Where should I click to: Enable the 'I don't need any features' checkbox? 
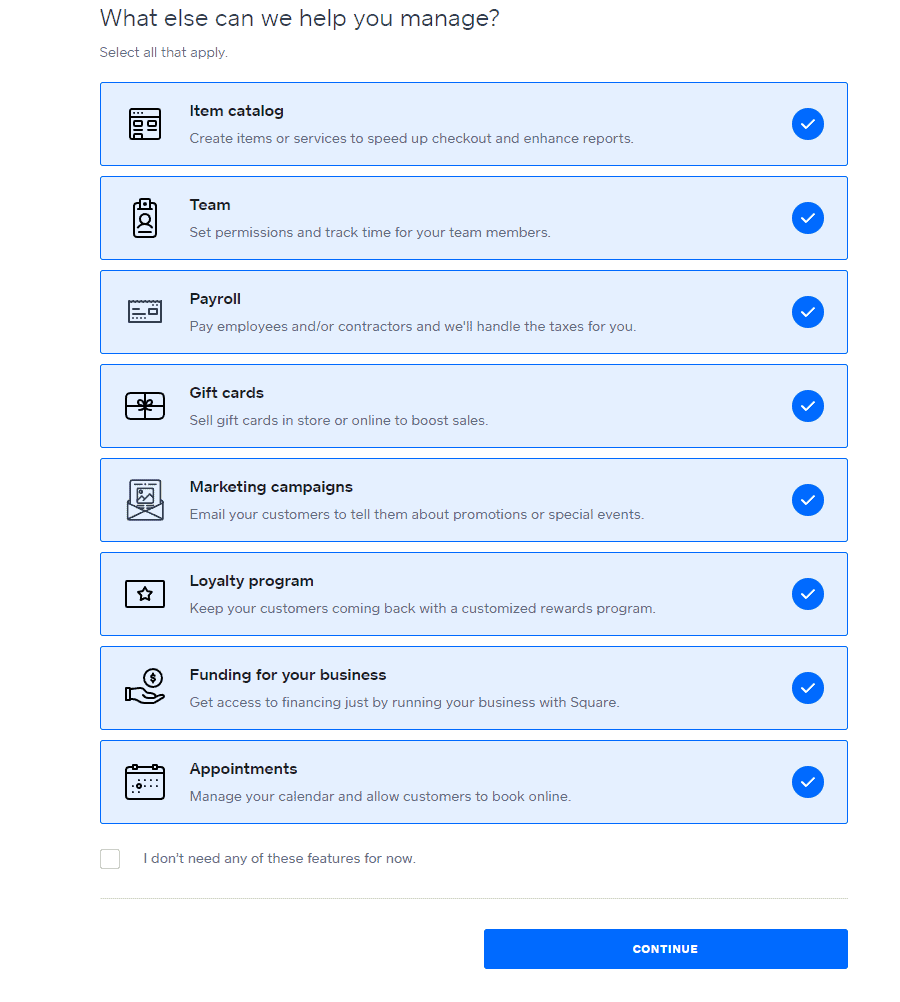(x=110, y=858)
